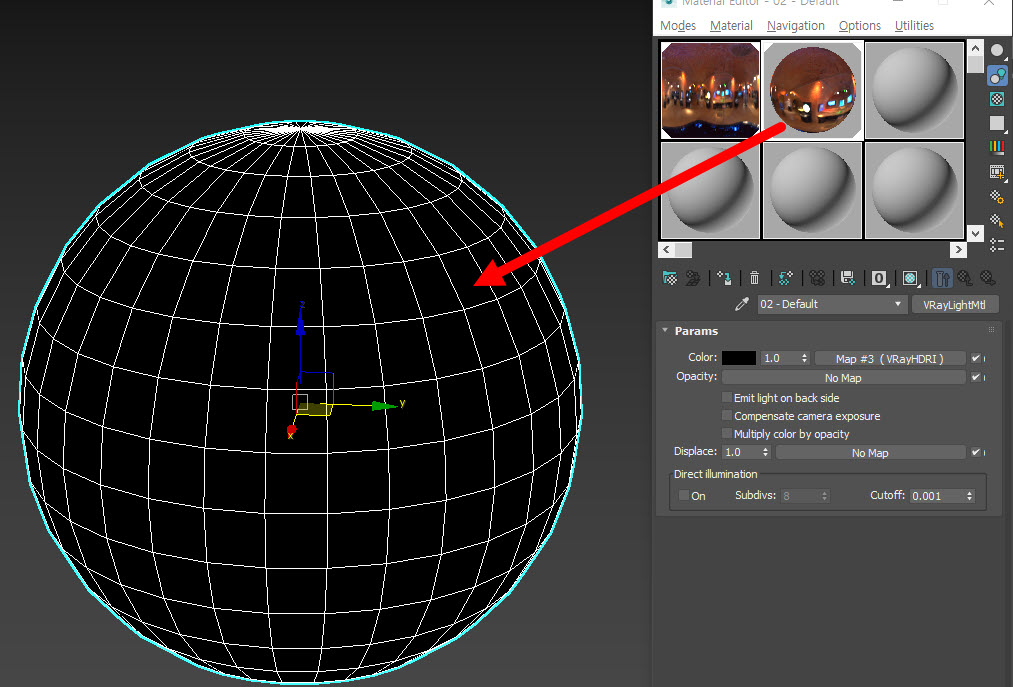Select the HDRI sphere sample slot
This screenshot has height=687, width=1013.
[813, 90]
